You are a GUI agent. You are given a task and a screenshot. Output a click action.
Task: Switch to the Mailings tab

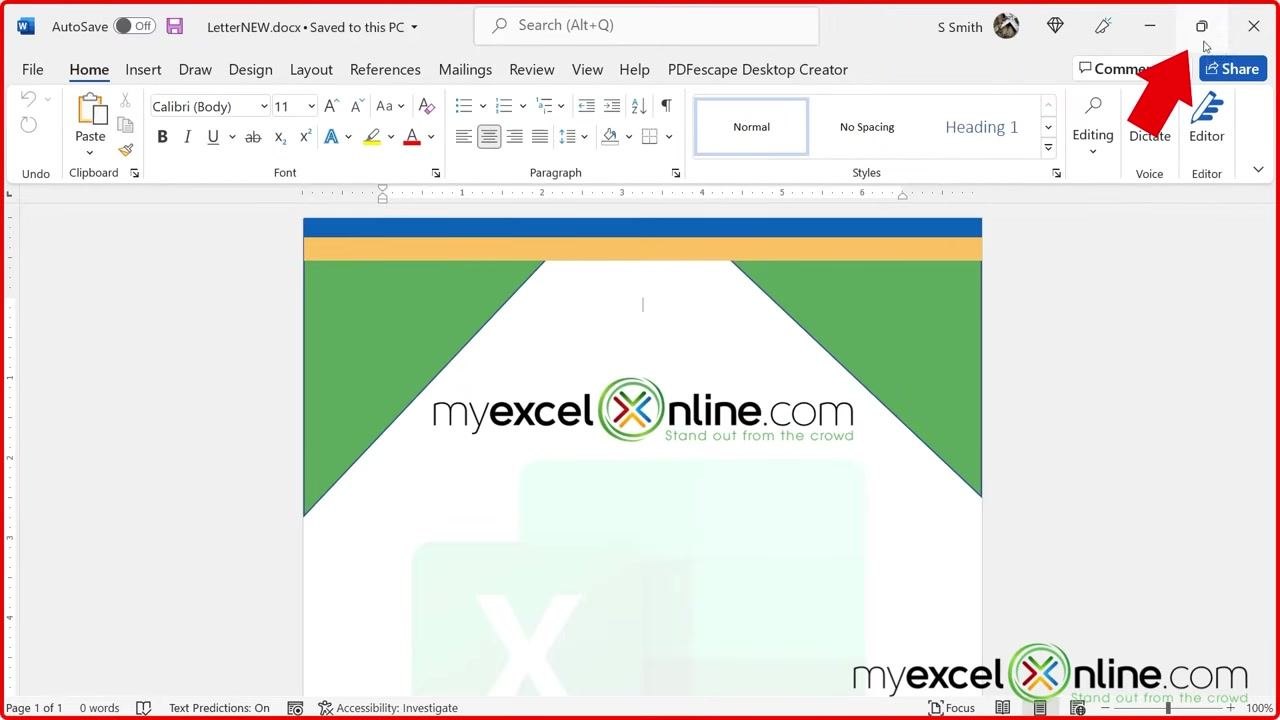point(465,69)
